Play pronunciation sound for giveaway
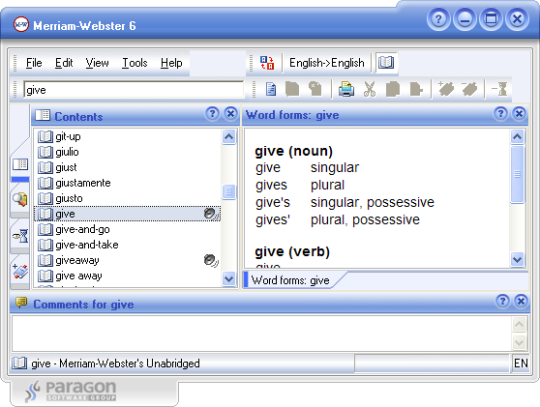The image size is (540, 407). (x=211, y=260)
